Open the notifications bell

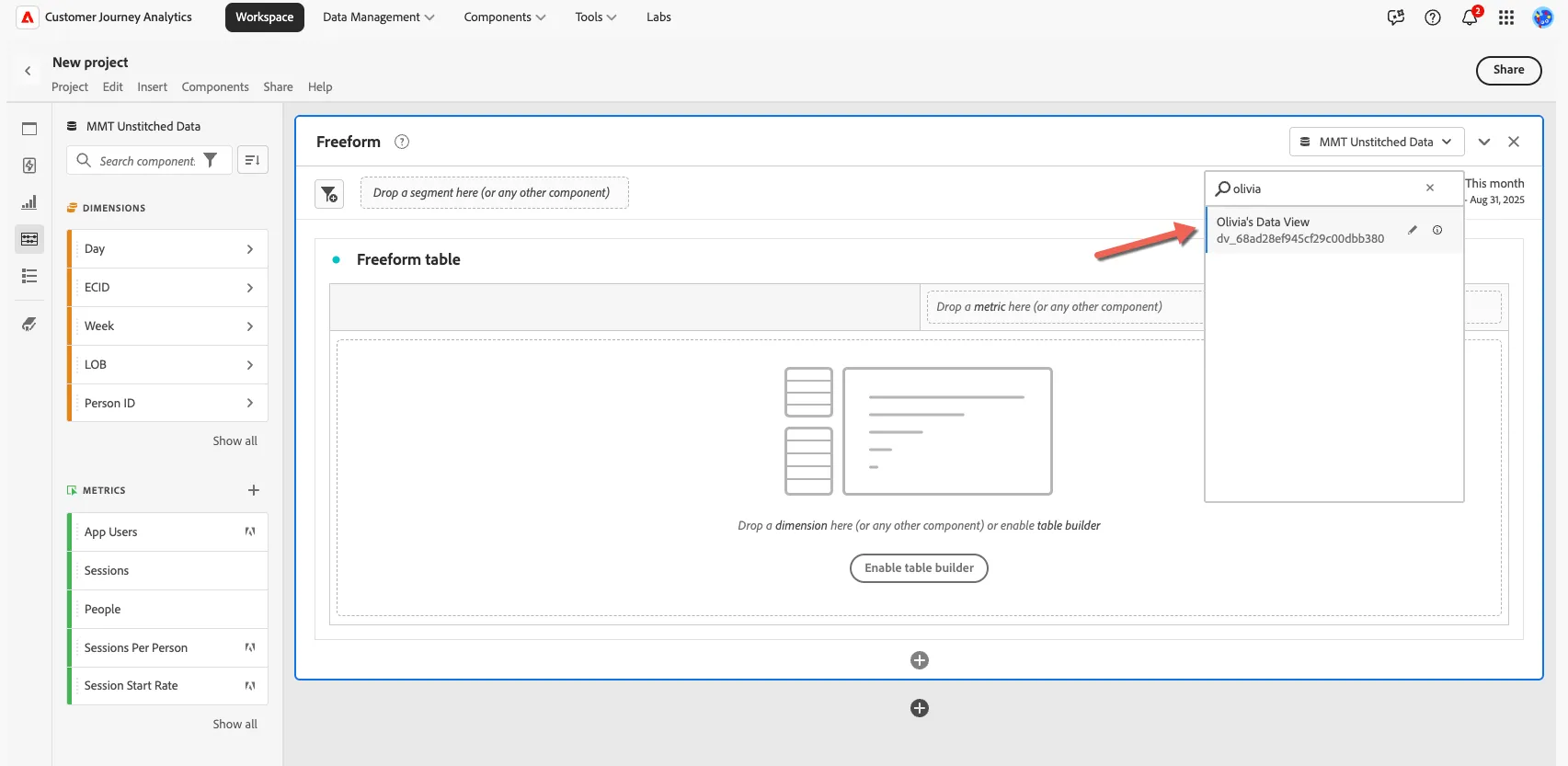pyautogui.click(x=1470, y=17)
